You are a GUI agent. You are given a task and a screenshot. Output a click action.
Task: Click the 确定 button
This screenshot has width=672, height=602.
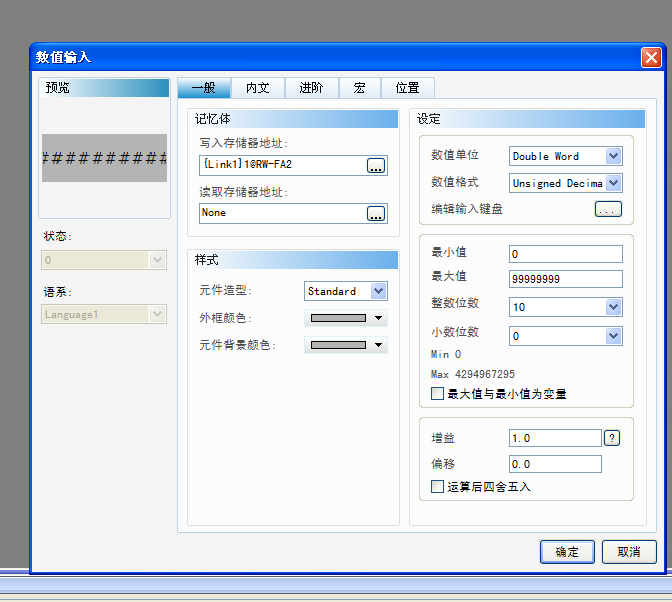click(x=567, y=552)
